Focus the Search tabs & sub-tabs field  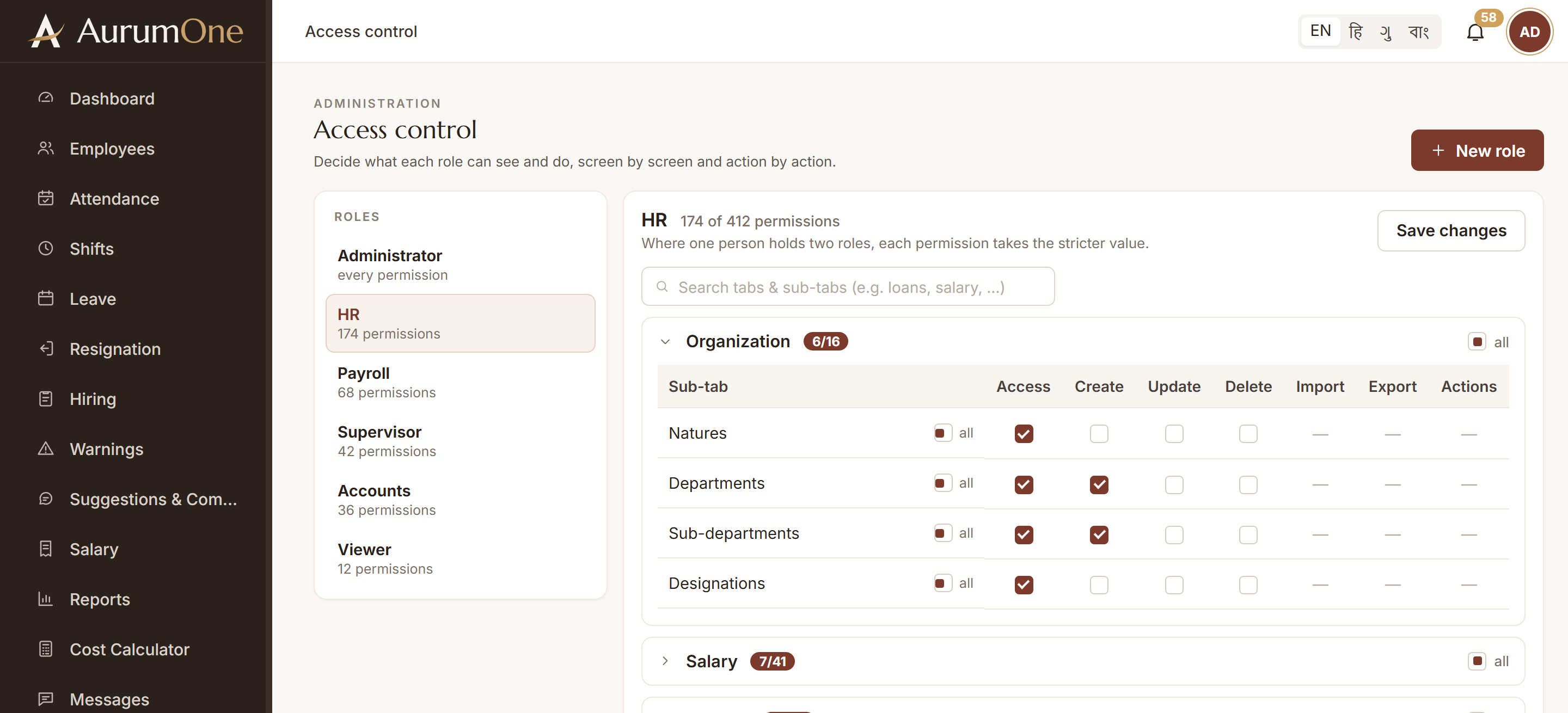(847, 286)
